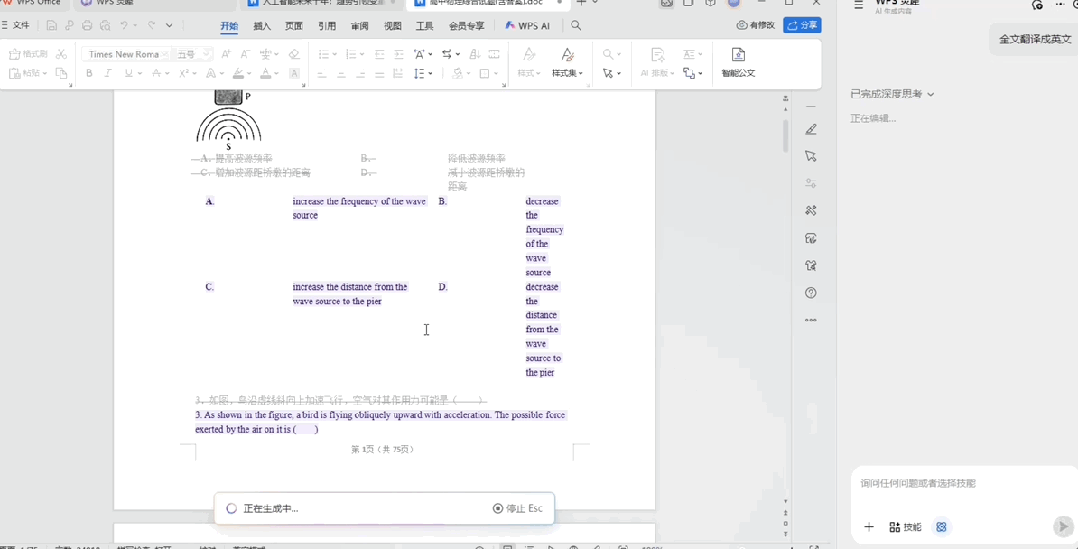The image size is (1078, 549).
Task: Switch to the Insert (插入) tab
Action: tap(262, 26)
